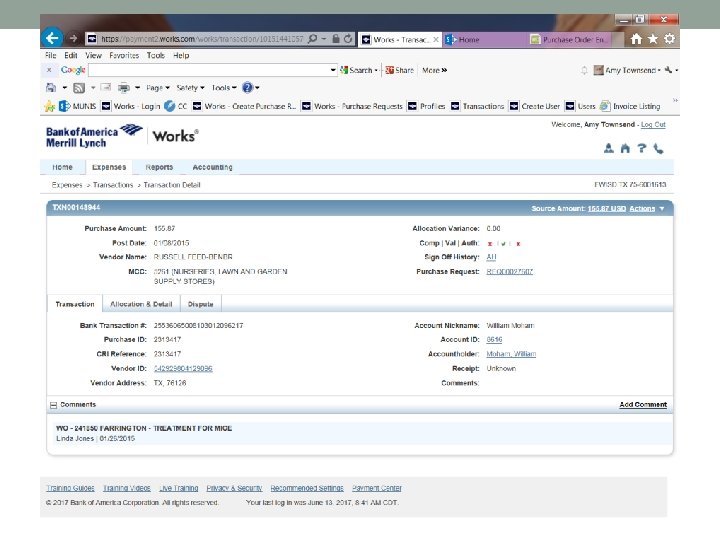Screen dimensions: 720x540
Task: Open the Tools menu in menu bar
Action: pos(156,55)
